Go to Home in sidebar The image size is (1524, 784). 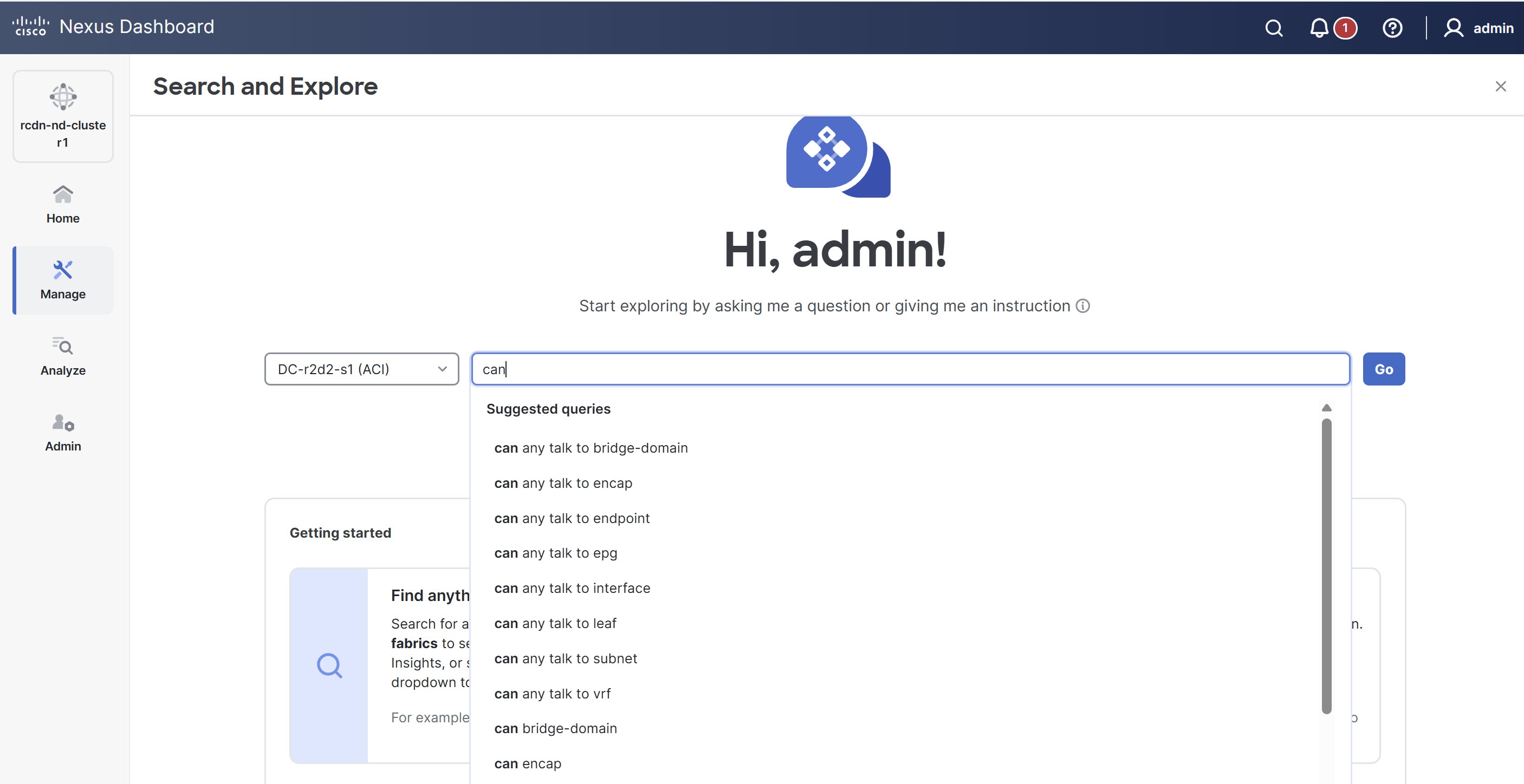63,204
